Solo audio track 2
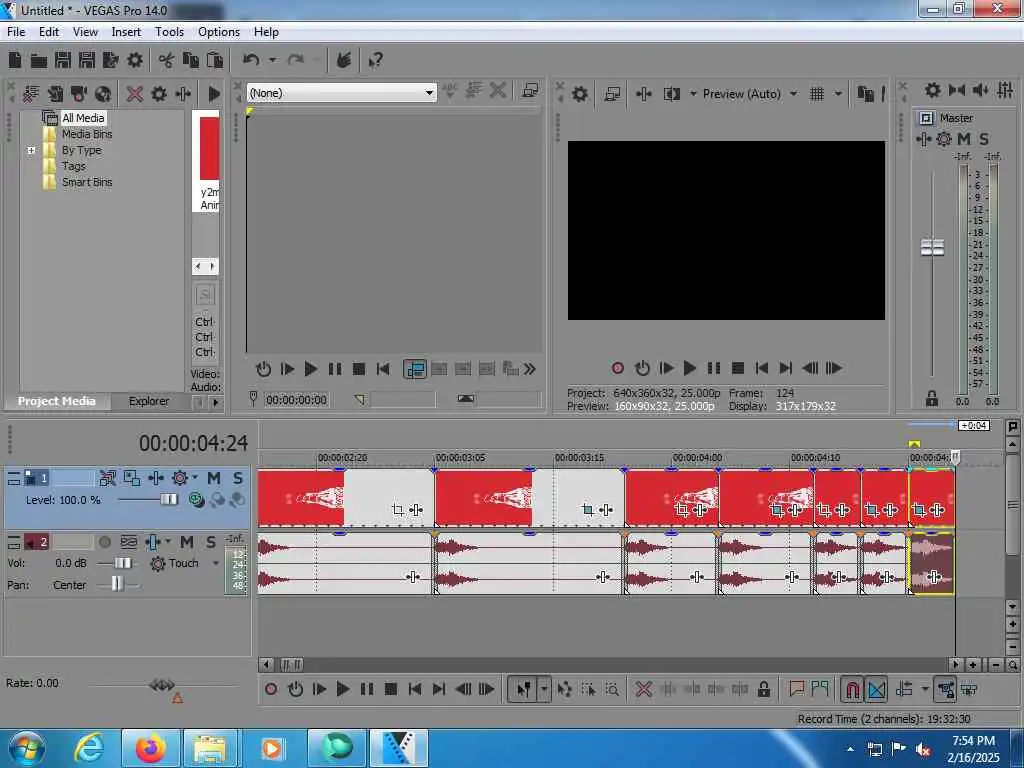The image size is (1024, 768). tap(210, 542)
